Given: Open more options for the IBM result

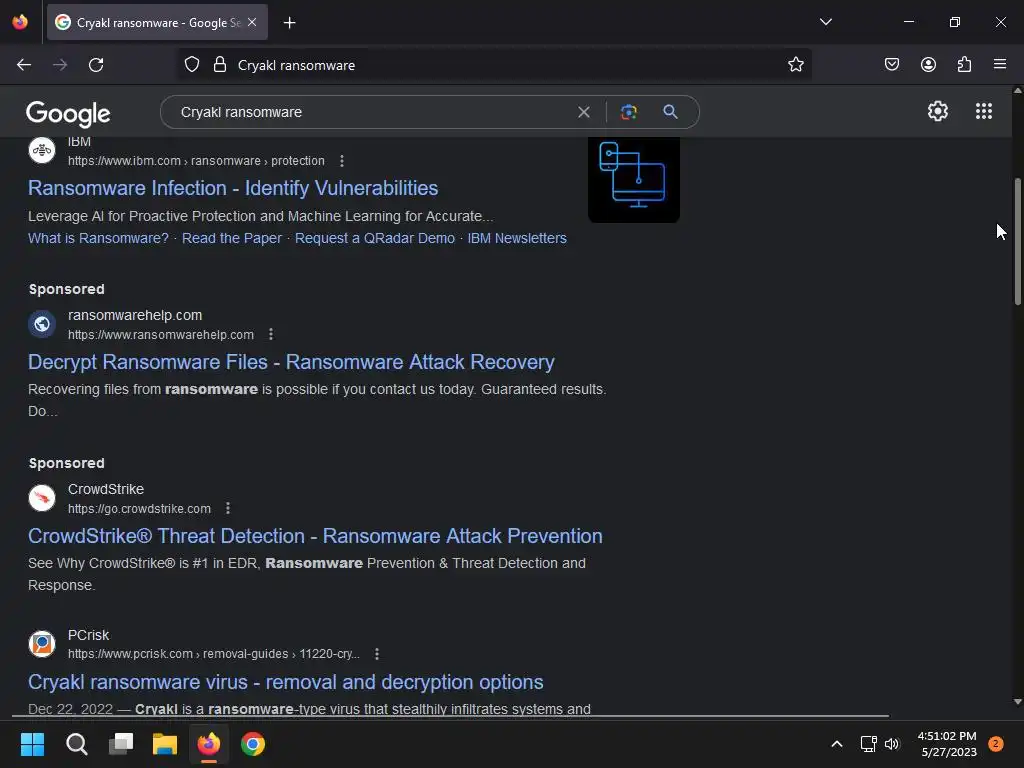Looking at the screenshot, I should pyautogui.click(x=342, y=161).
